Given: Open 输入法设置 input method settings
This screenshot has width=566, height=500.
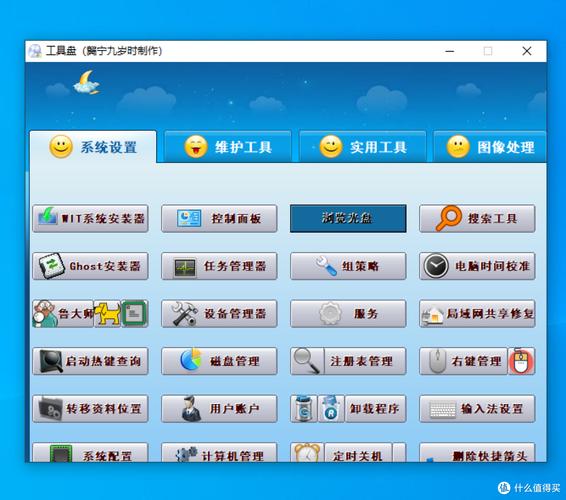Looking at the screenshot, I should (477, 409).
